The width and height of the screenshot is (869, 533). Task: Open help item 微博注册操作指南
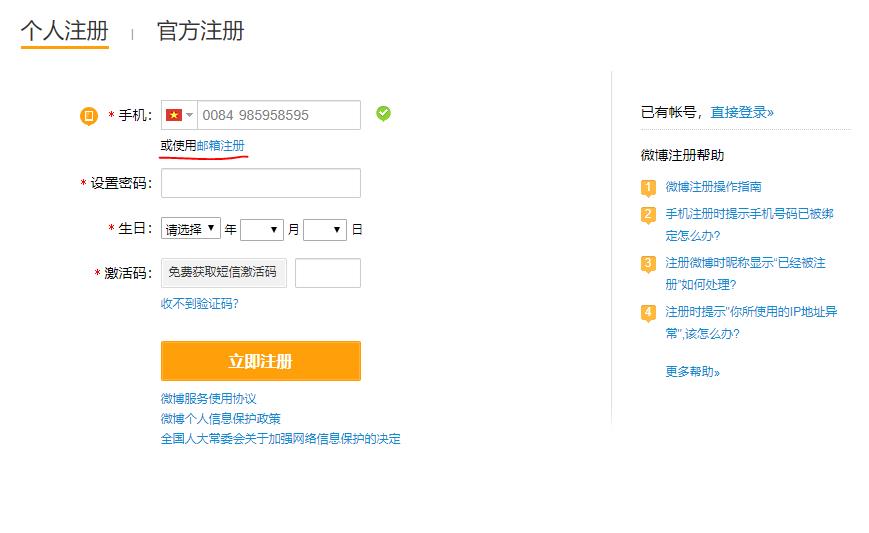[x=713, y=187]
